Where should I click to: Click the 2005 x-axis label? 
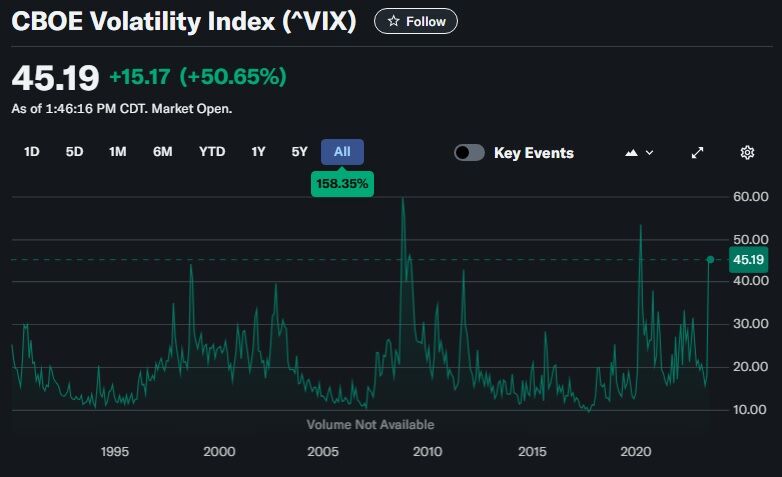click(323, 452)
